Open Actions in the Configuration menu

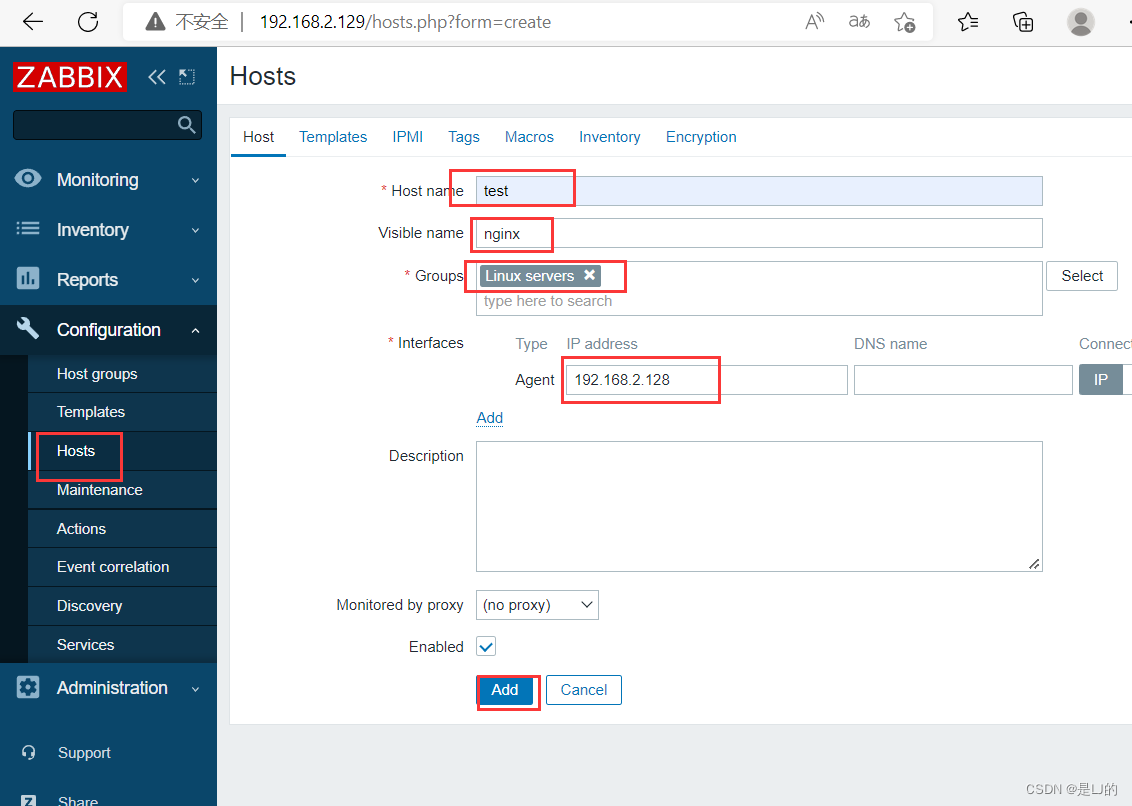pyautogui.click(x=122, y=529)
